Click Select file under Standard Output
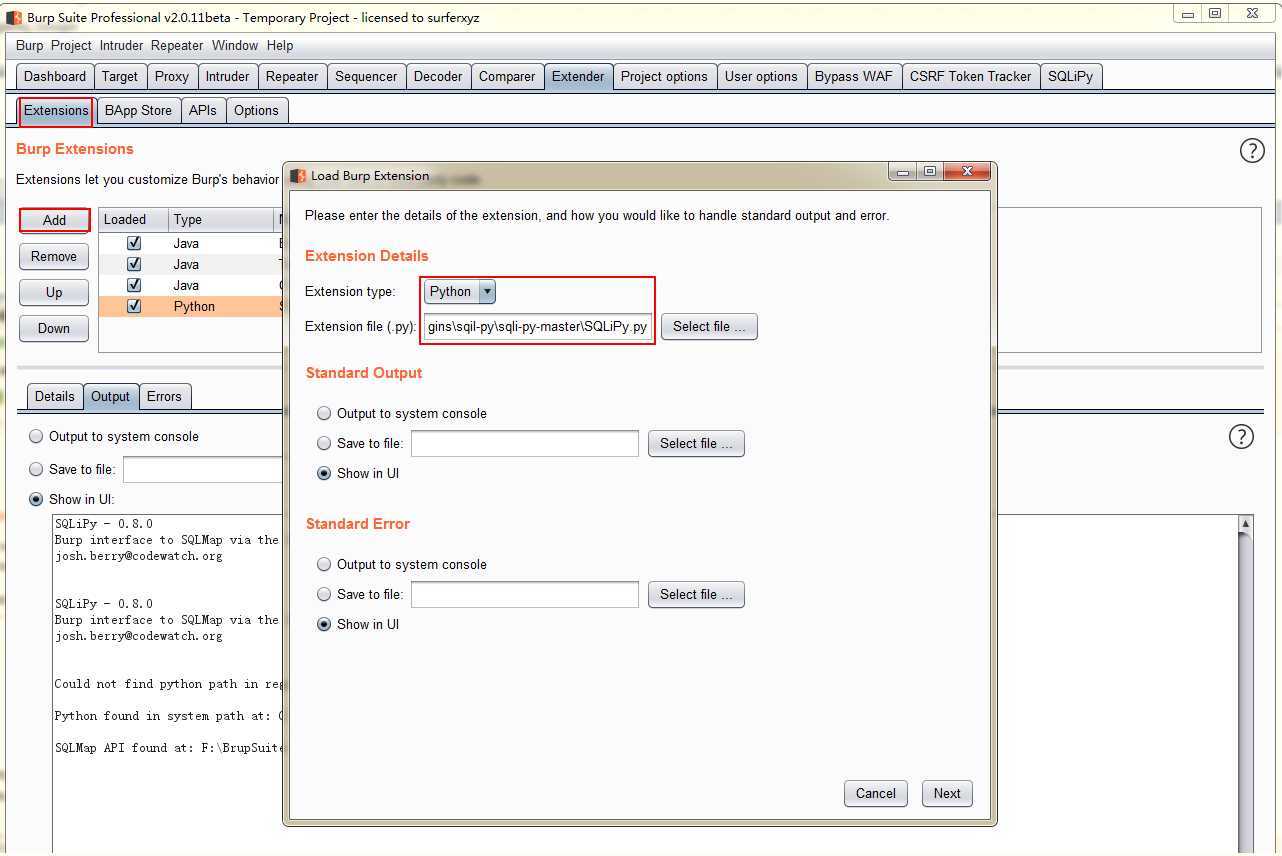This screenshot has width=1282, height=856. [x=696, y=443]
